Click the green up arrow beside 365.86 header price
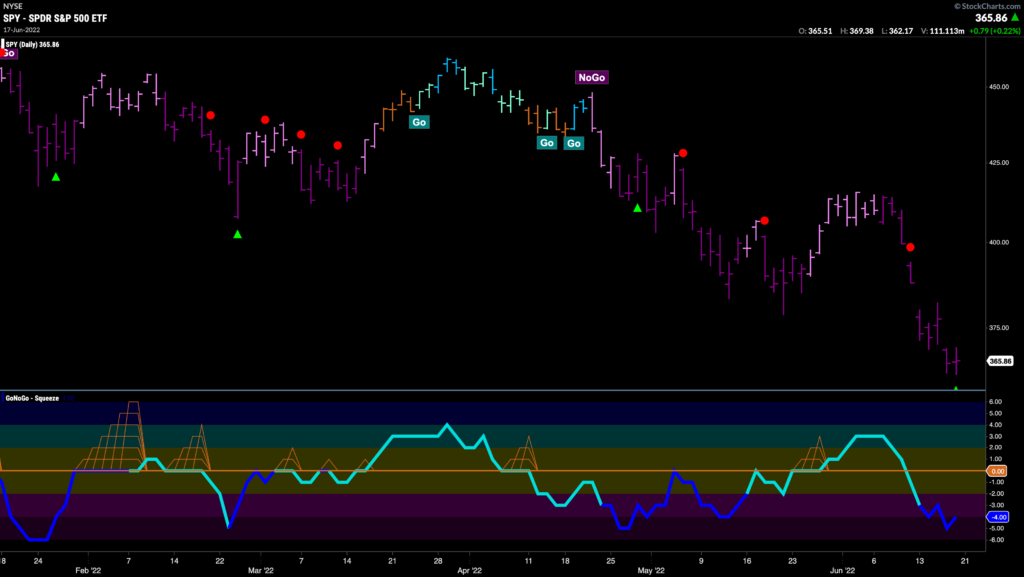 point(1015,18)
